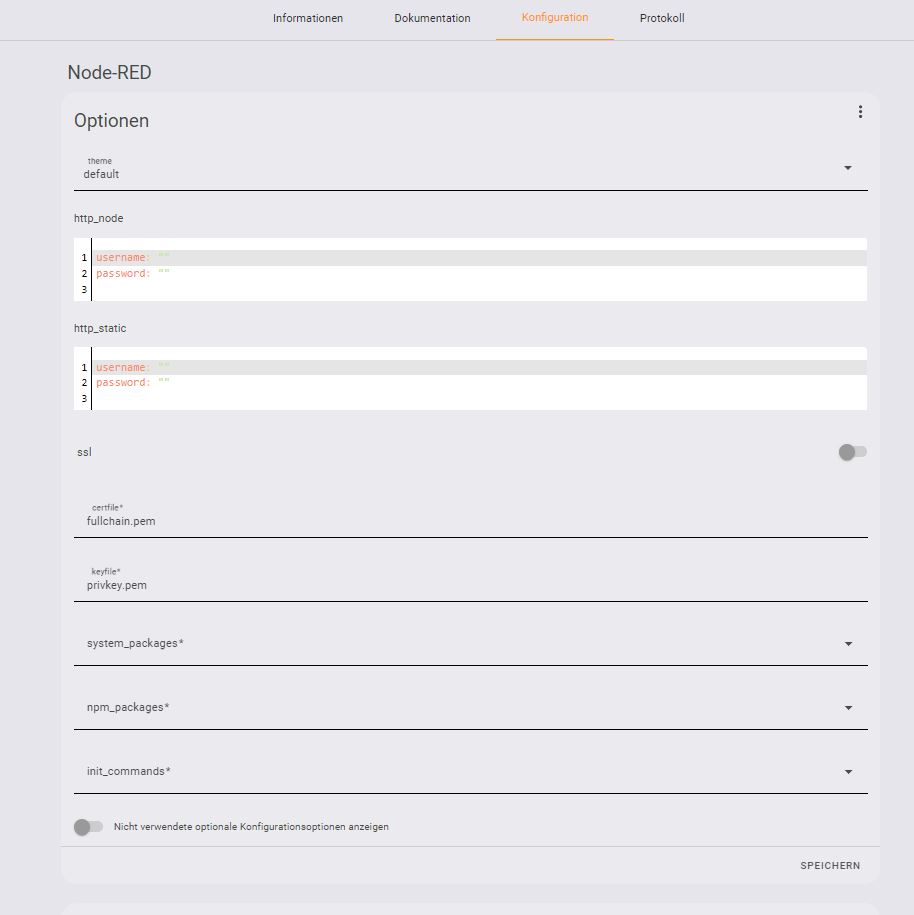Image resolution: width=914 pixels, height=915 pixels.
Task: Place cursor on http_static username line
Action: pyautogui.click(x=479, y=367)
